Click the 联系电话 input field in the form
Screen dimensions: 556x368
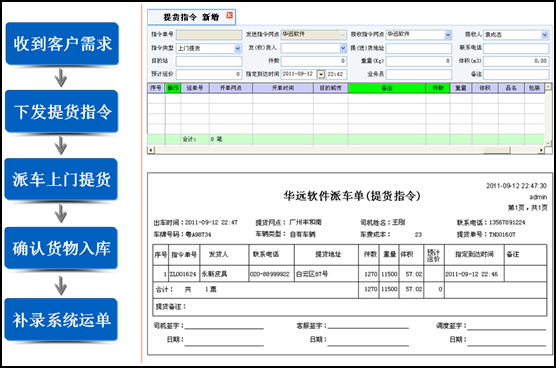pos(516,48)
